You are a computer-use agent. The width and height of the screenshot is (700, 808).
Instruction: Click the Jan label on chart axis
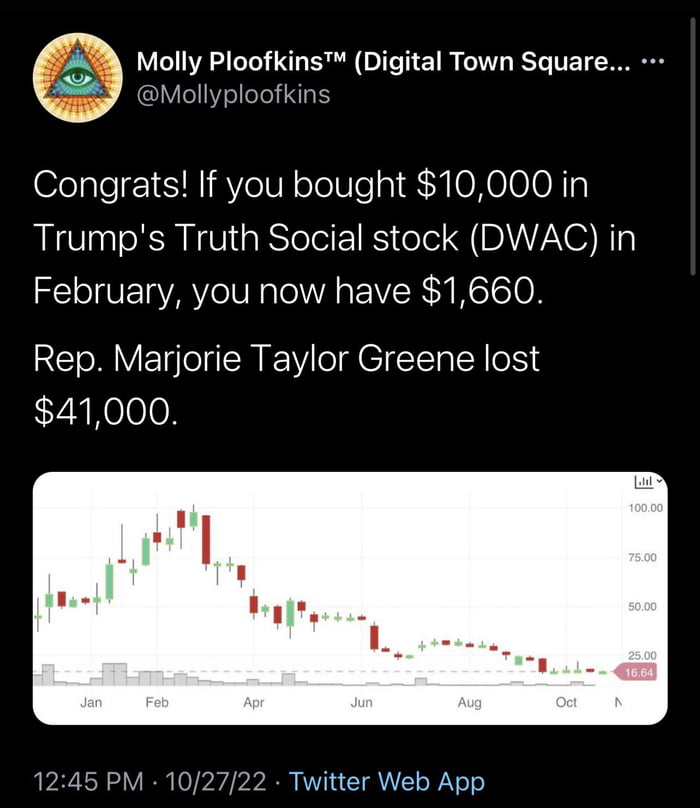(x=91, y=703)
